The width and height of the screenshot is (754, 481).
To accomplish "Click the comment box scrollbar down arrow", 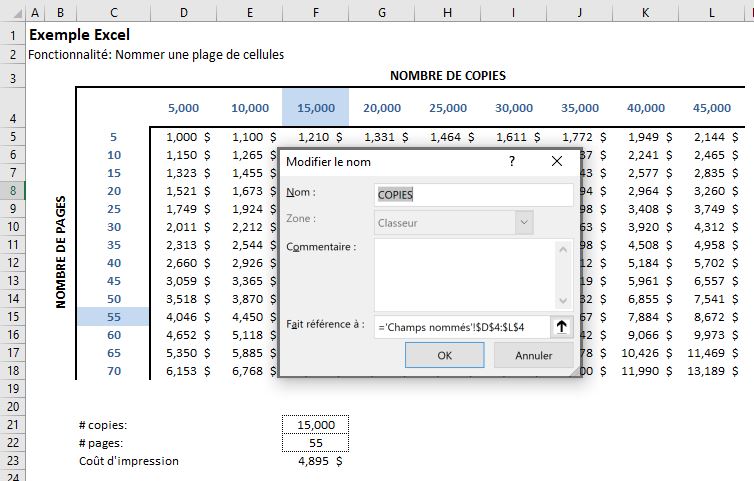I will click(564, 301).
